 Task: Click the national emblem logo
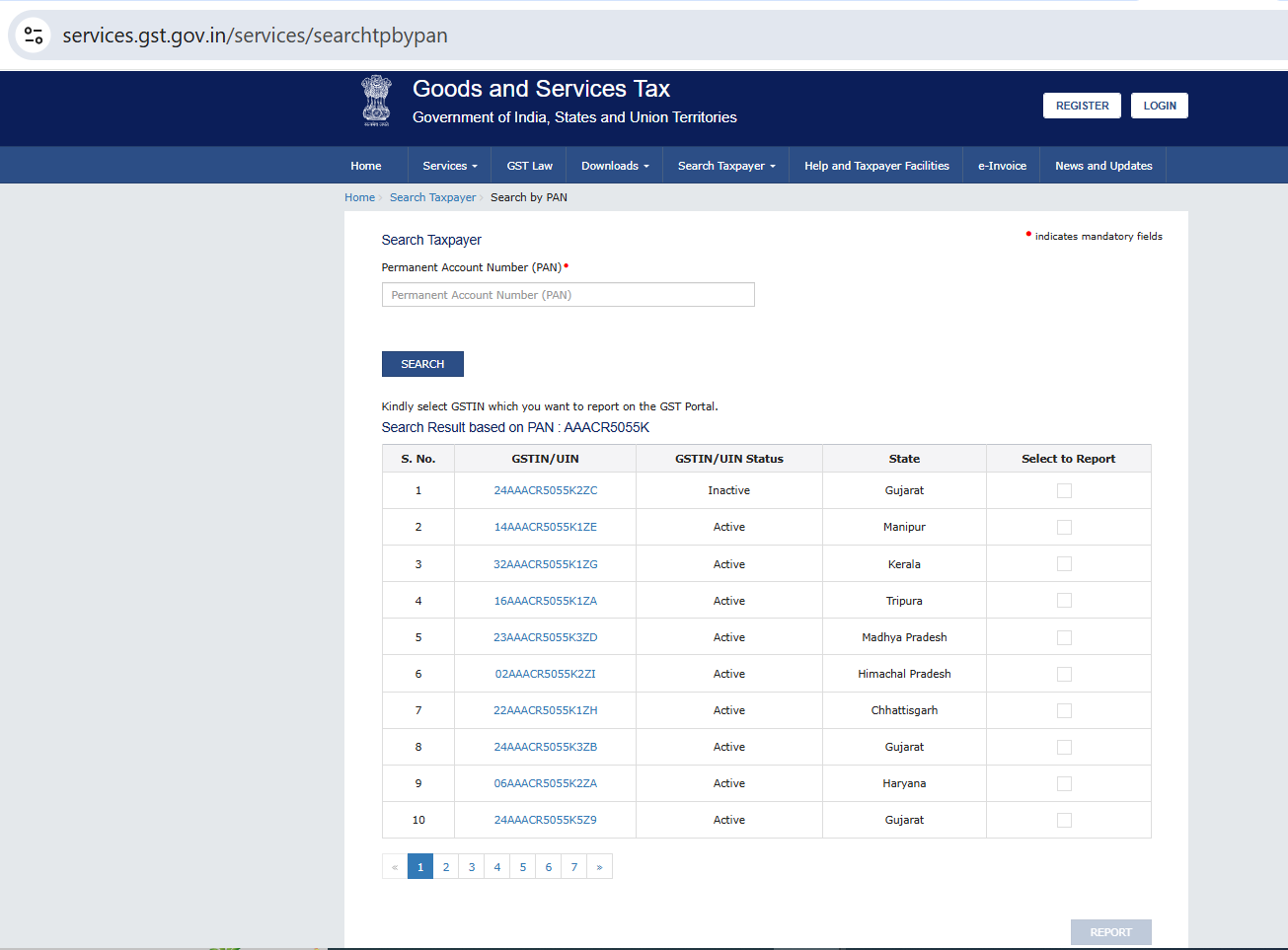tap(376, 101)
